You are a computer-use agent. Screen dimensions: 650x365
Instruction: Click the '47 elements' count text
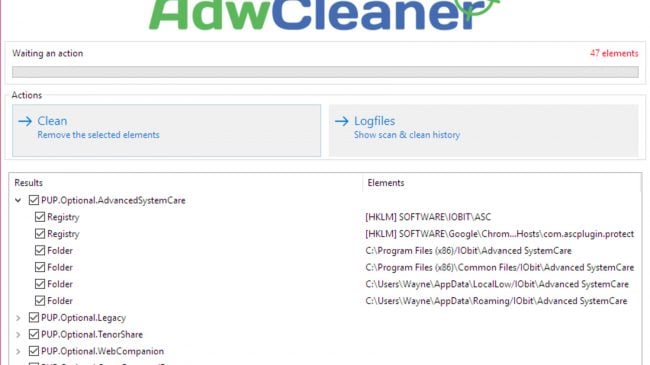pos(614,53)
